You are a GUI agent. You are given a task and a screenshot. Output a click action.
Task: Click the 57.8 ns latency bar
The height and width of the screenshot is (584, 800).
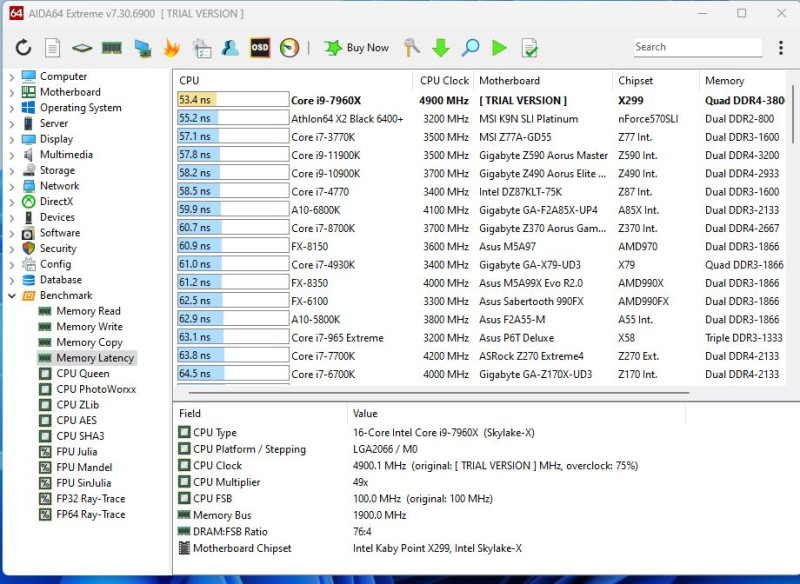point(233,155)
